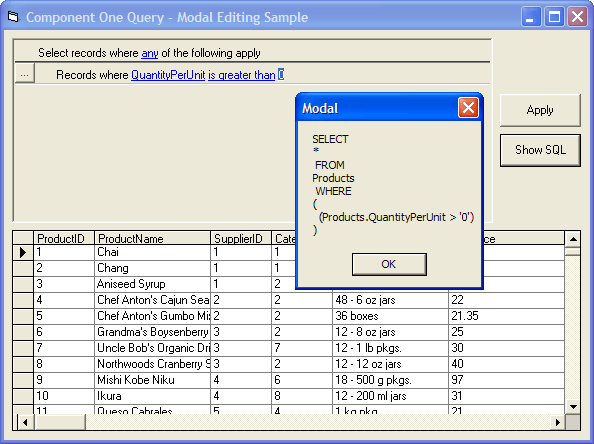Click the 'Grandma's Boysenberry' cell
Screen dimensions: 594x444
click(x=152, y=332)
